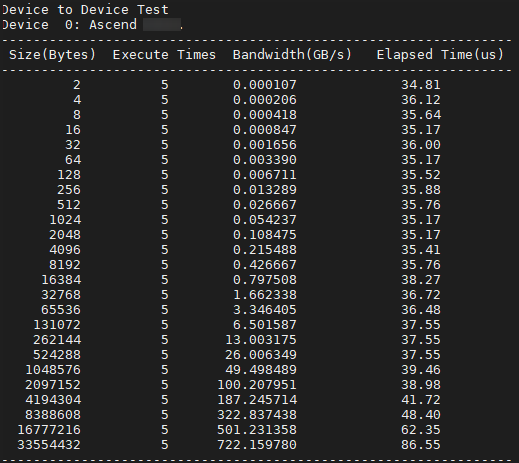Click the 'Elapsed Time(us)' column header

(x=440, y=55)
